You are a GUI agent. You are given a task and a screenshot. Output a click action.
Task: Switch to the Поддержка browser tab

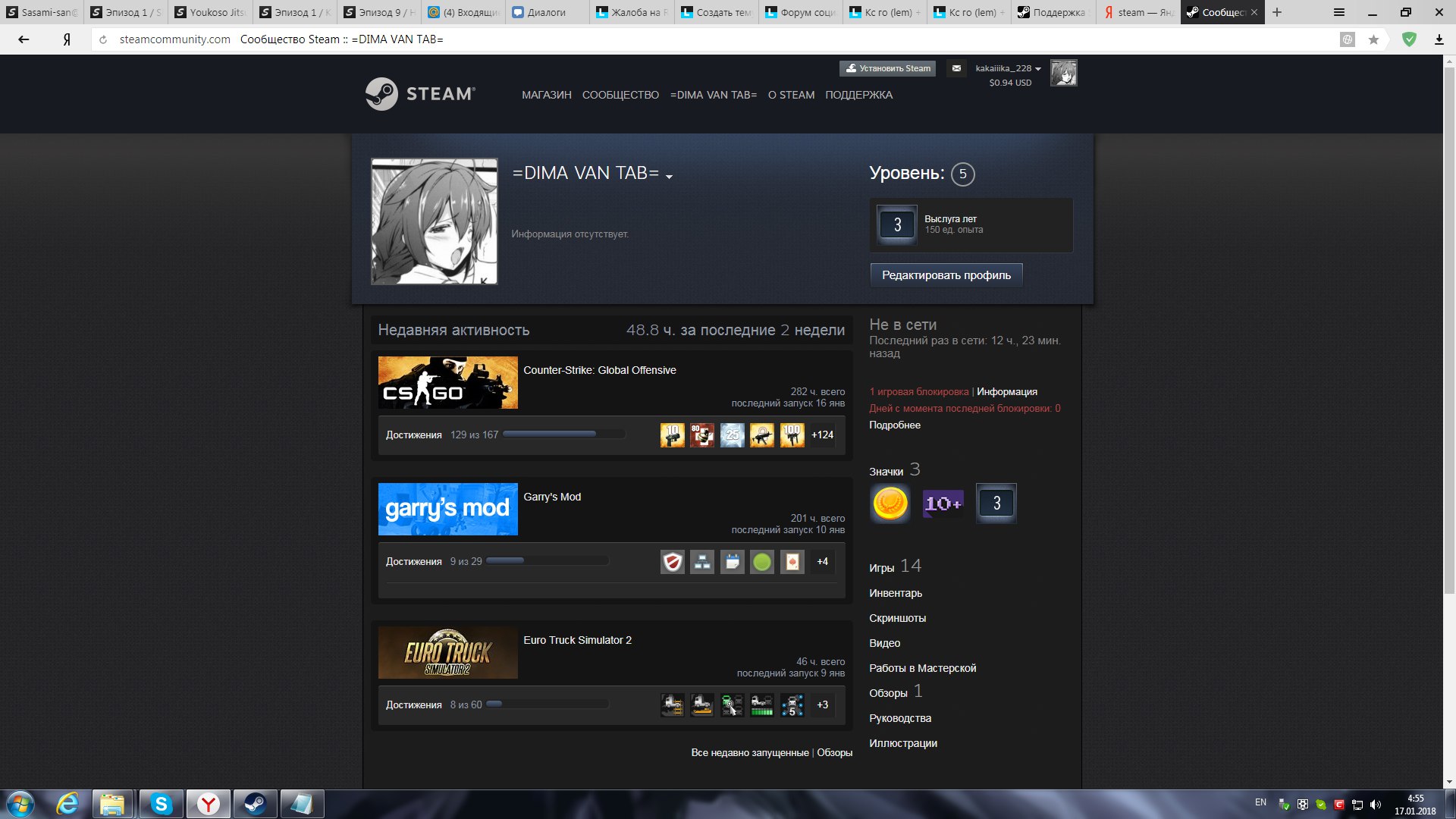[1053, 12]
